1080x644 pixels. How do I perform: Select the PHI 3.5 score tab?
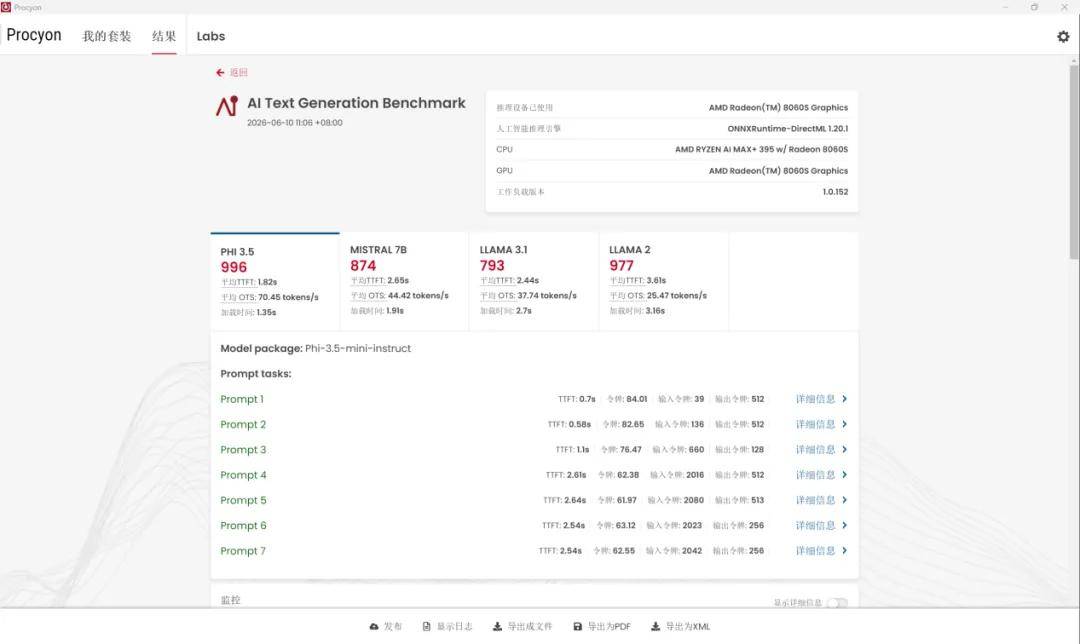coord(275,282)
